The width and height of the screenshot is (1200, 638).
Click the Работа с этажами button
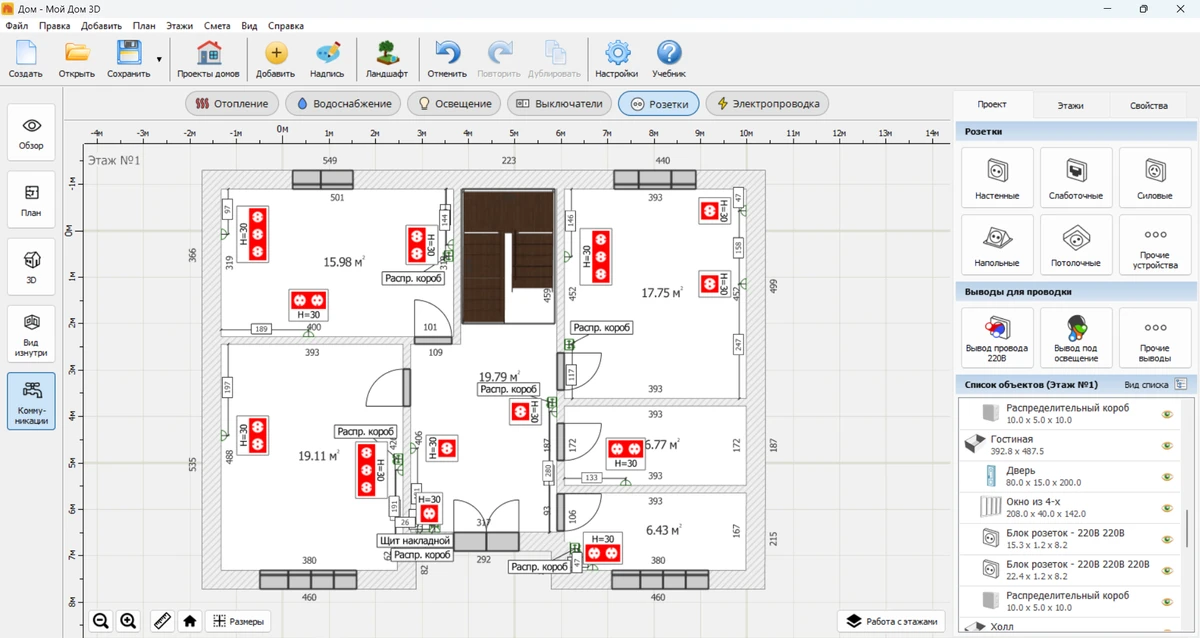tap(892, 621)
